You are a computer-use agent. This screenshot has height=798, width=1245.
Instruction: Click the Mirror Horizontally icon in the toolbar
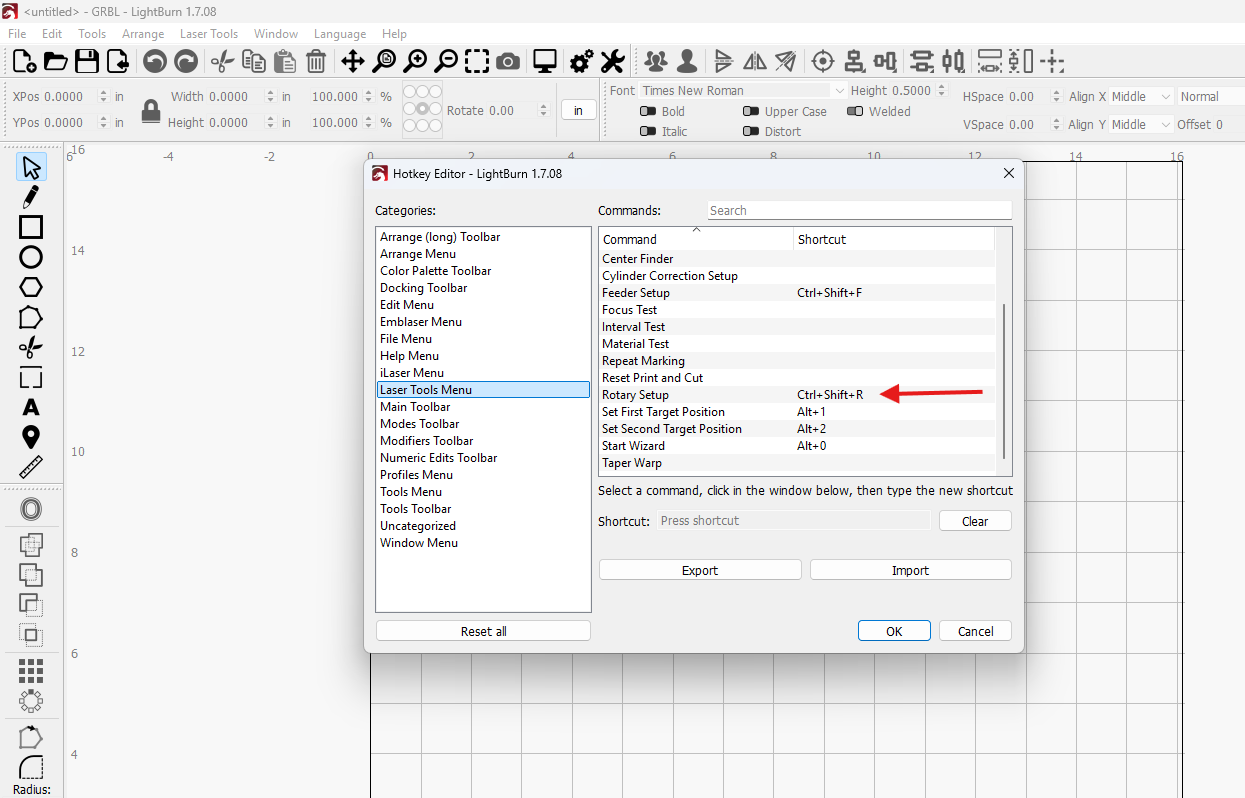754,61
